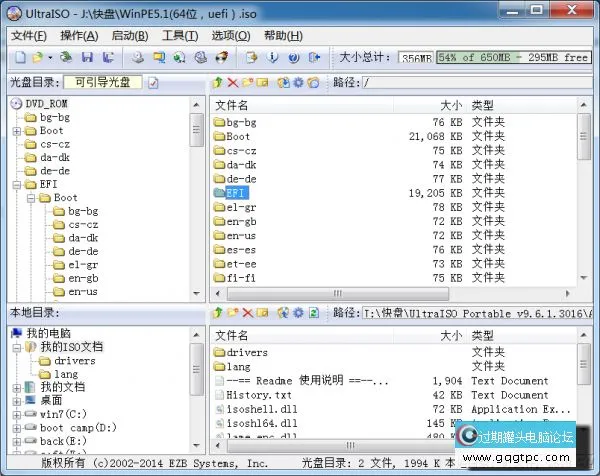Expand the top-level Boot folder in disc tree
Screen dimensions: 600x476
pyautogui.click(x=16, y=131)
